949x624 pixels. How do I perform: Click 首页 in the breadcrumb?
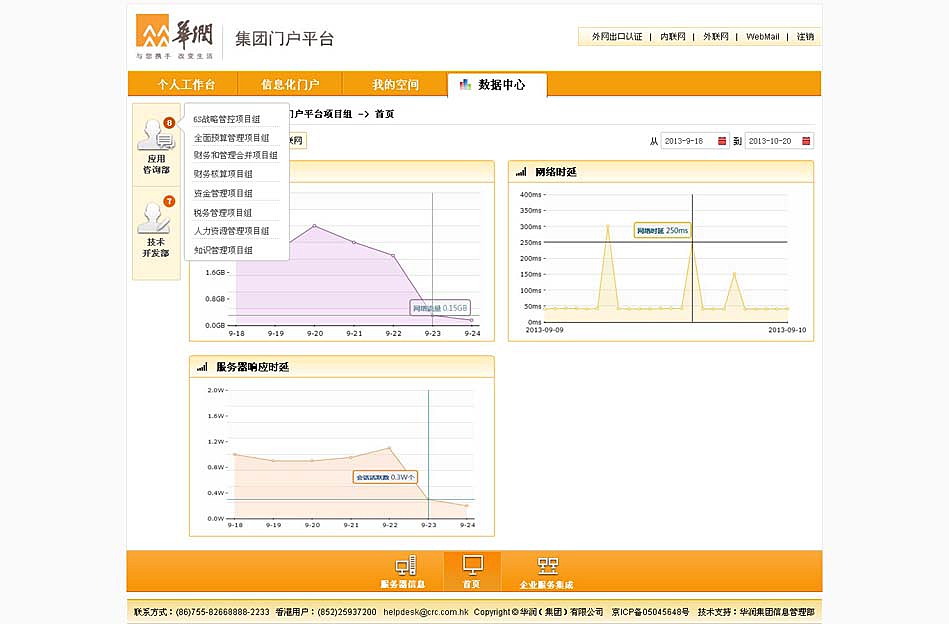[x=384, y=114]
